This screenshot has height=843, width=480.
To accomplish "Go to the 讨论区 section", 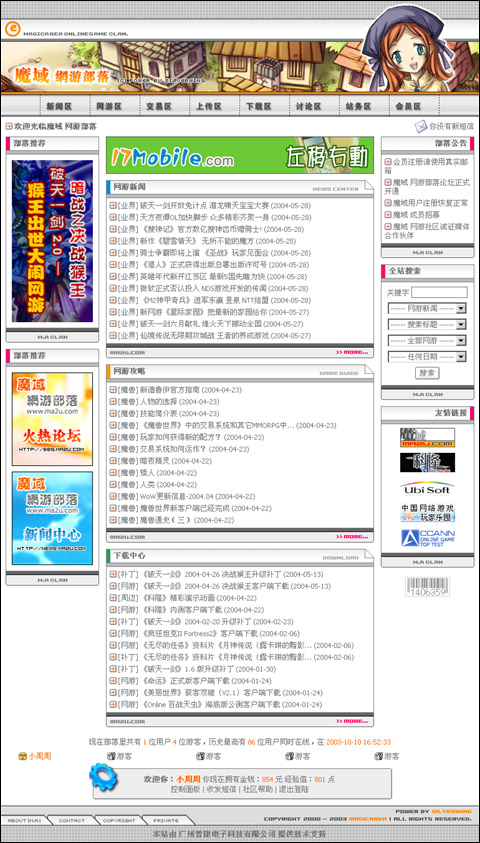I will pyautogui.click(x=309, y=106).
